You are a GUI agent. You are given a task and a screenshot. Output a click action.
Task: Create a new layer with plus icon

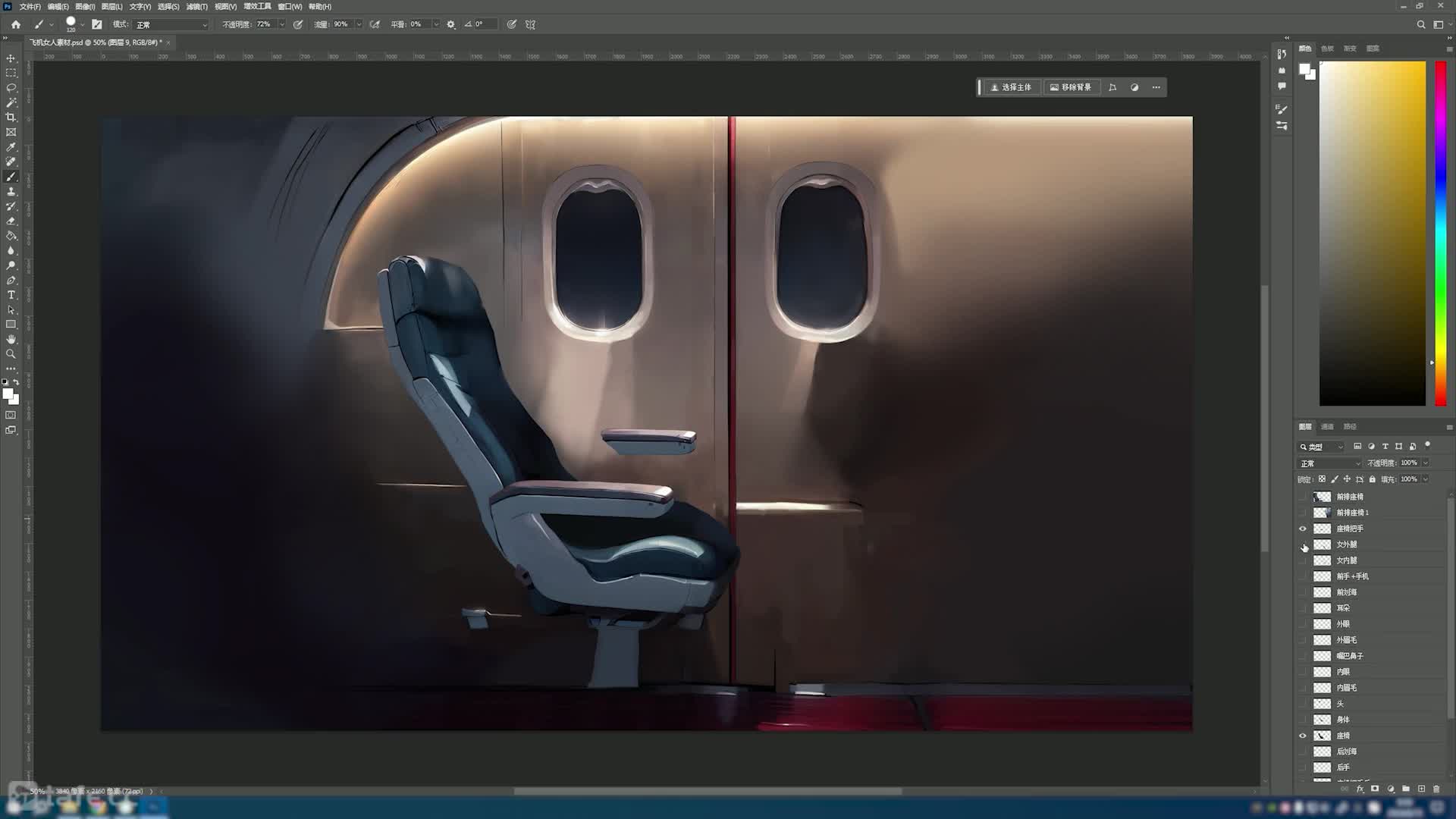[1422, 789]
